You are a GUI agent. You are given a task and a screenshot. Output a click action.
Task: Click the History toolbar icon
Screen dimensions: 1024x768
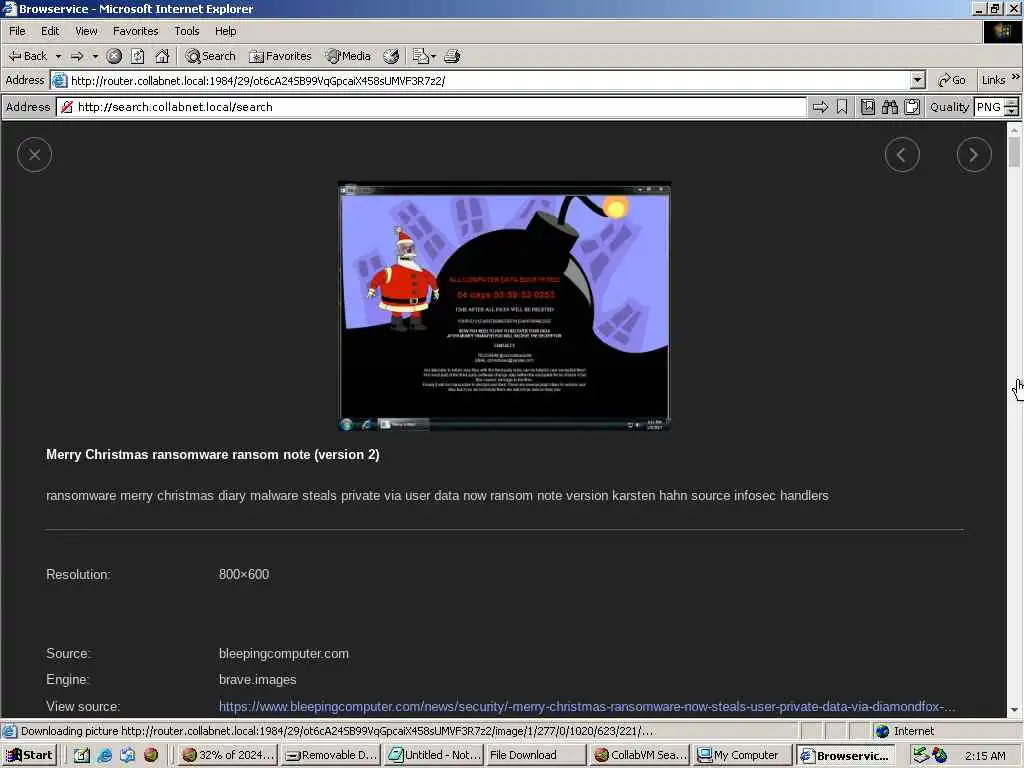391,56
